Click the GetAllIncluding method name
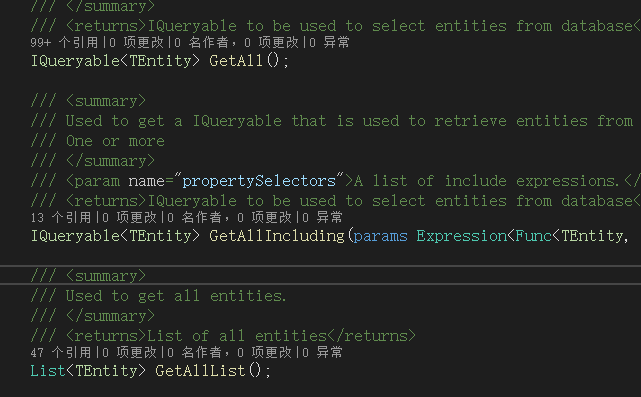The width and height of the screenshot is (641, 397). (x=277, y=236)
